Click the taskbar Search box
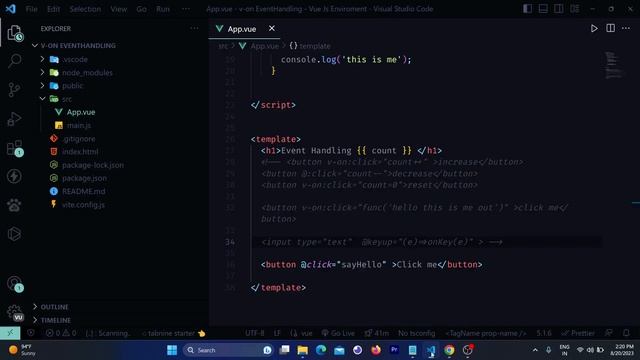 [x=228, y=350]
